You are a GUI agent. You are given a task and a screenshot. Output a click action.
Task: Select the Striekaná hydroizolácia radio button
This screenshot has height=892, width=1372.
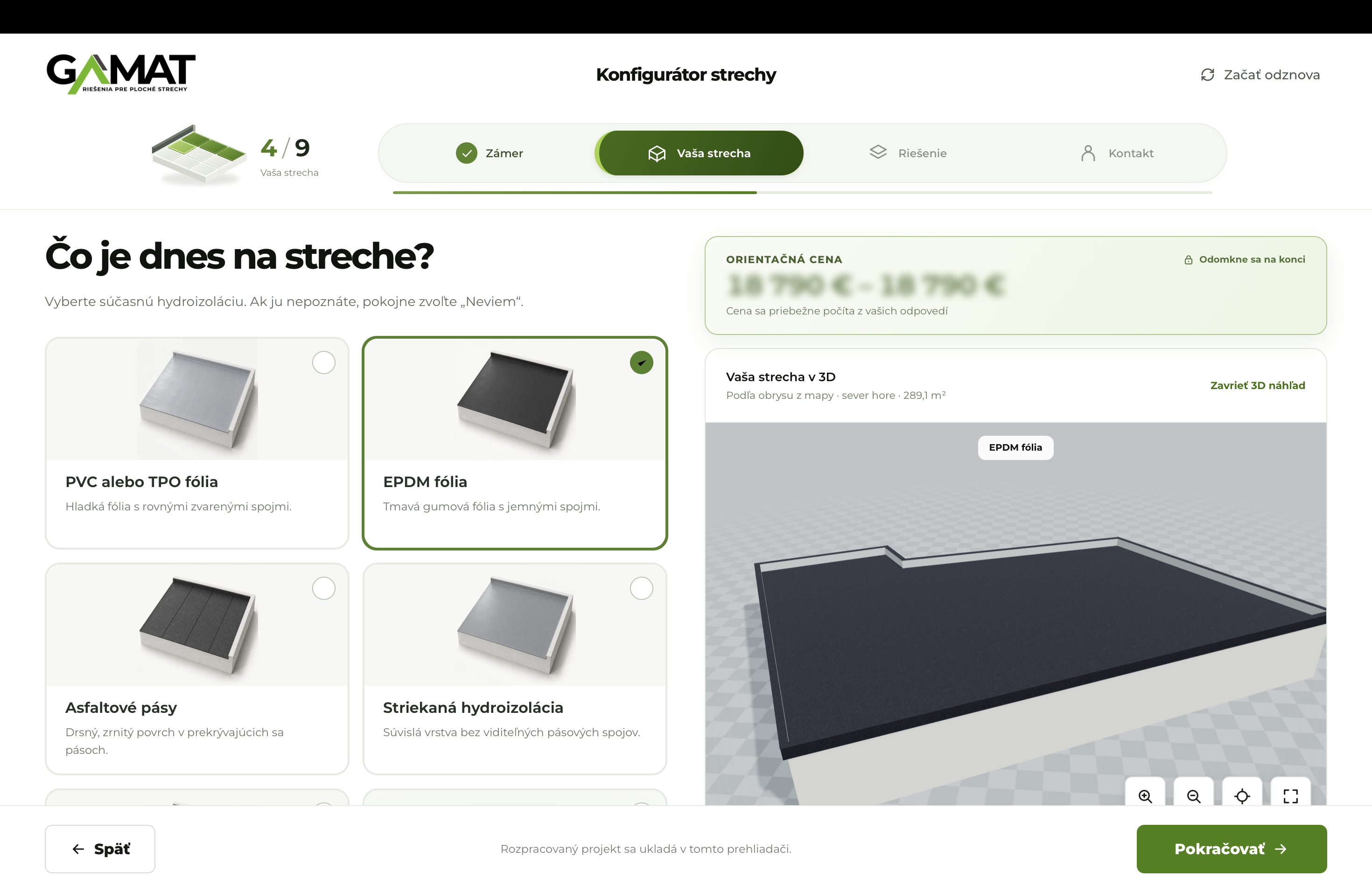coord(641,588)
